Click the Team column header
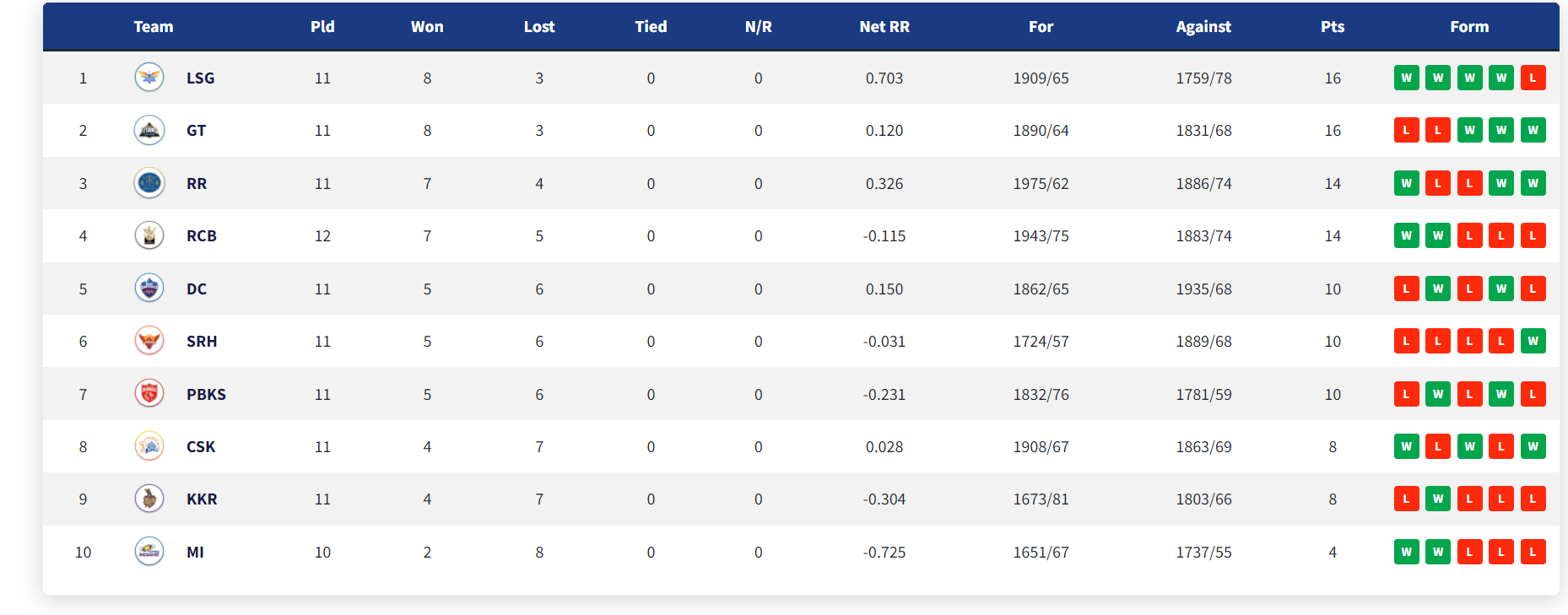1568x615 pixels. (154, 26)
